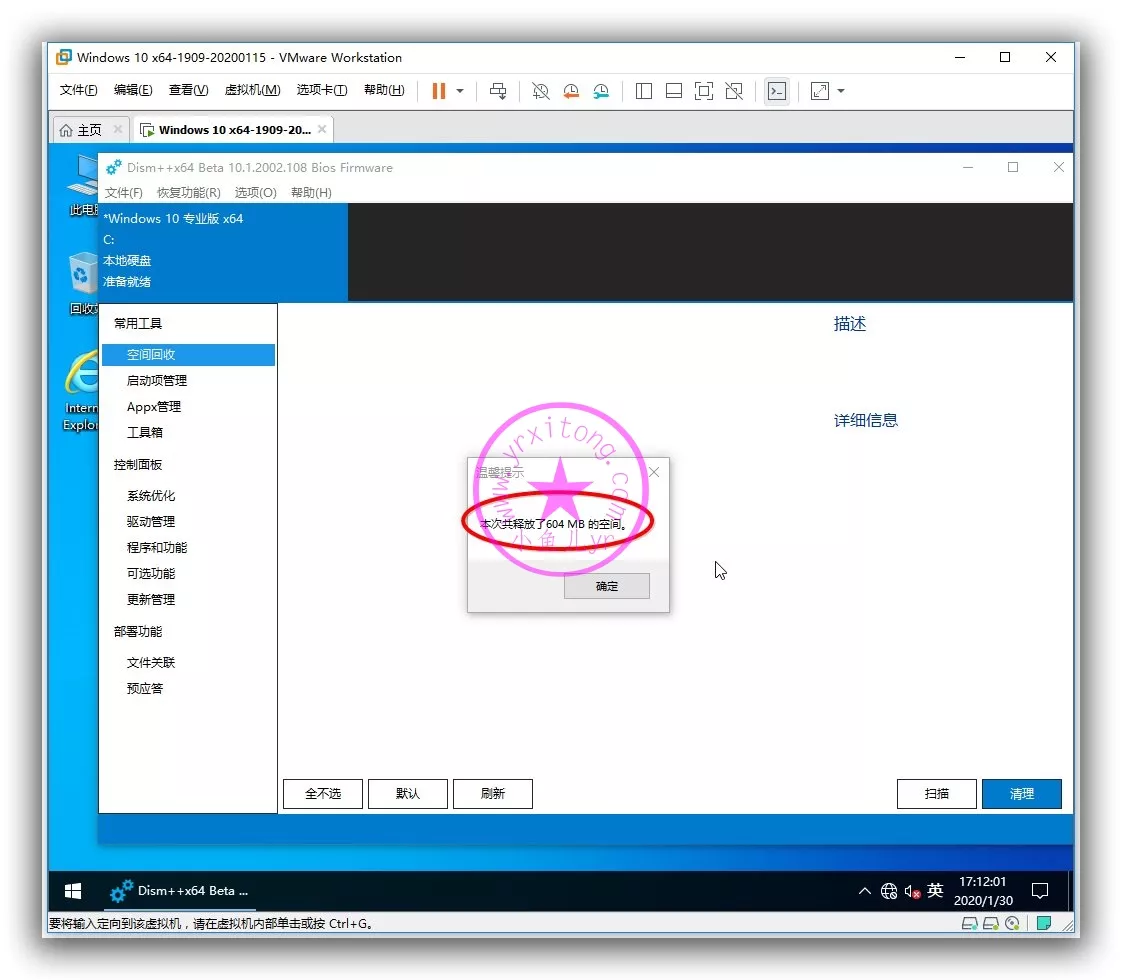
Task: Open the snapshot manager wrench icon
Action: pyautogui.click(x=601, y=91)
